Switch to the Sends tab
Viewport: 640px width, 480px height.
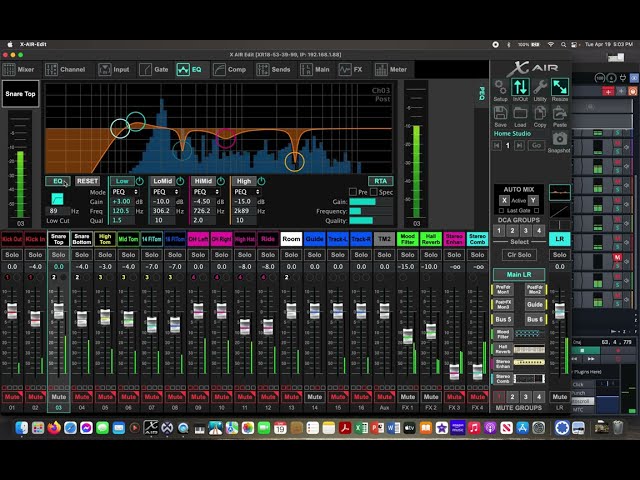pyautogui.click(x=273, y=69)
